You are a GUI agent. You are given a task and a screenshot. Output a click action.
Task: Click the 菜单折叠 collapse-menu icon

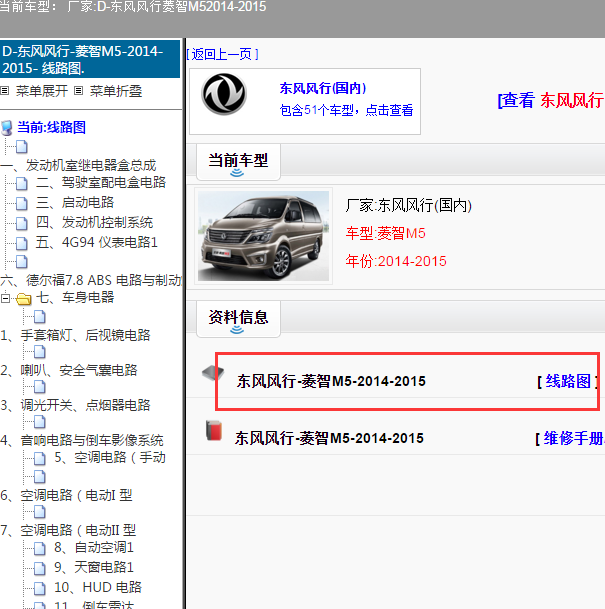pos(78,91)
